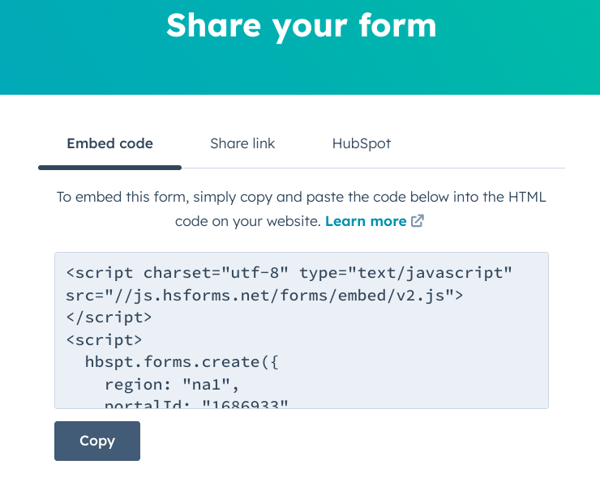The image size is (600, 486).
Task: Open the external link icon beside Learn more
Action: tap(417, 221)
